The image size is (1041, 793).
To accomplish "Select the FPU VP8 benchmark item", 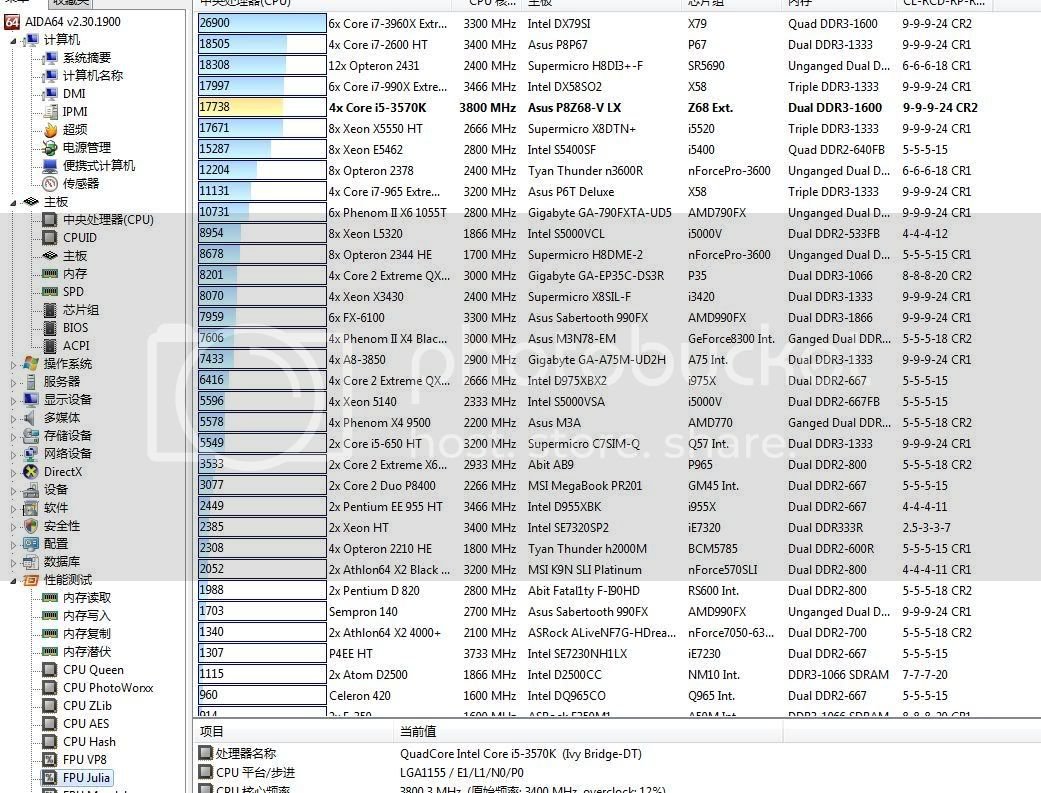I will [x=84, y=760].
